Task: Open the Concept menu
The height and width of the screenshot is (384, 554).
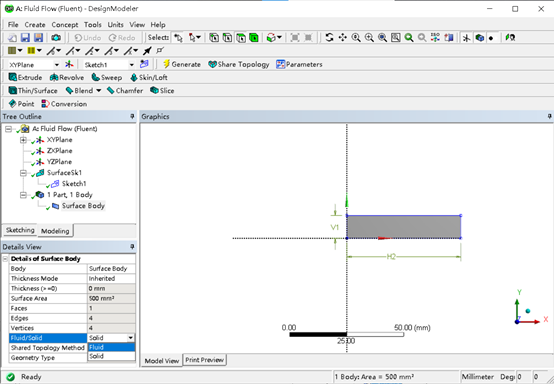Action: 65,25
